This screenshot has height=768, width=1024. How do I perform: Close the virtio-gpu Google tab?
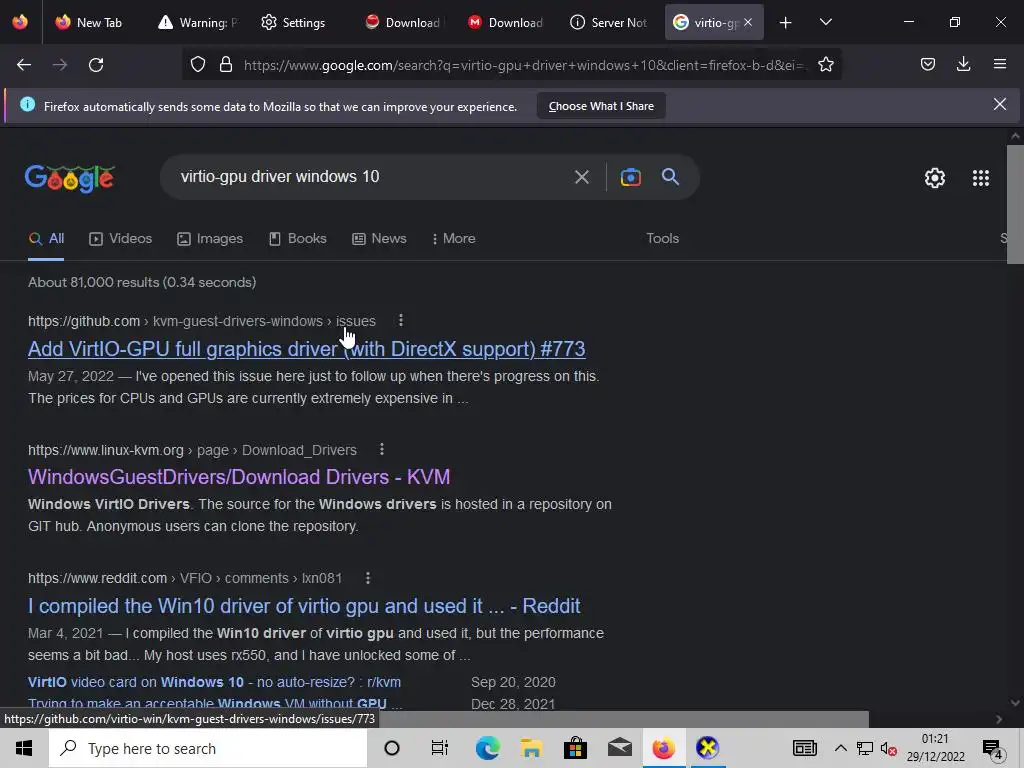(x=748, y=23)
